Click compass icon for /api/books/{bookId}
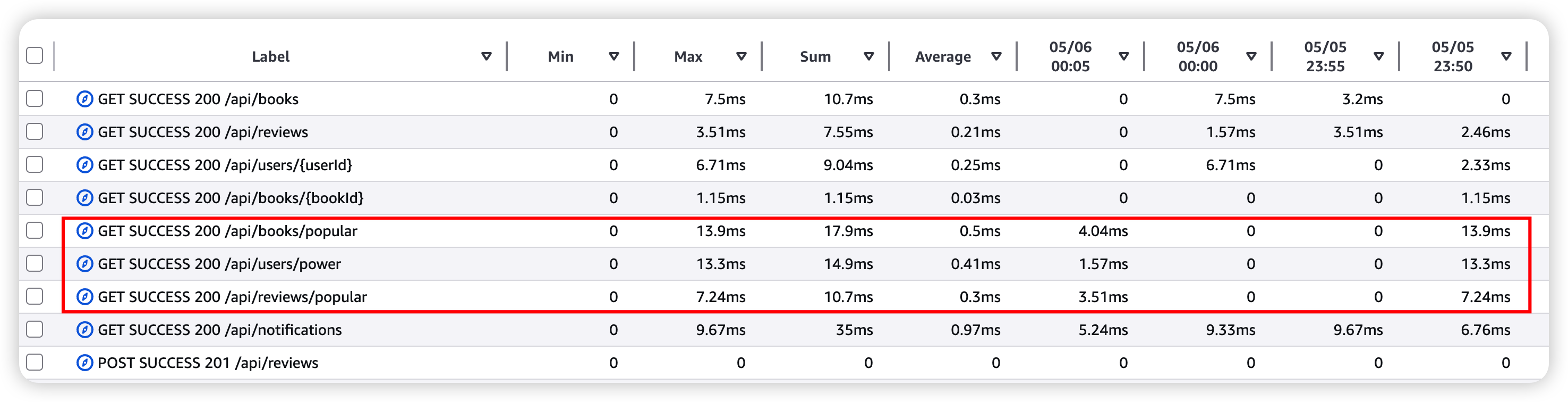 (84, 197)
